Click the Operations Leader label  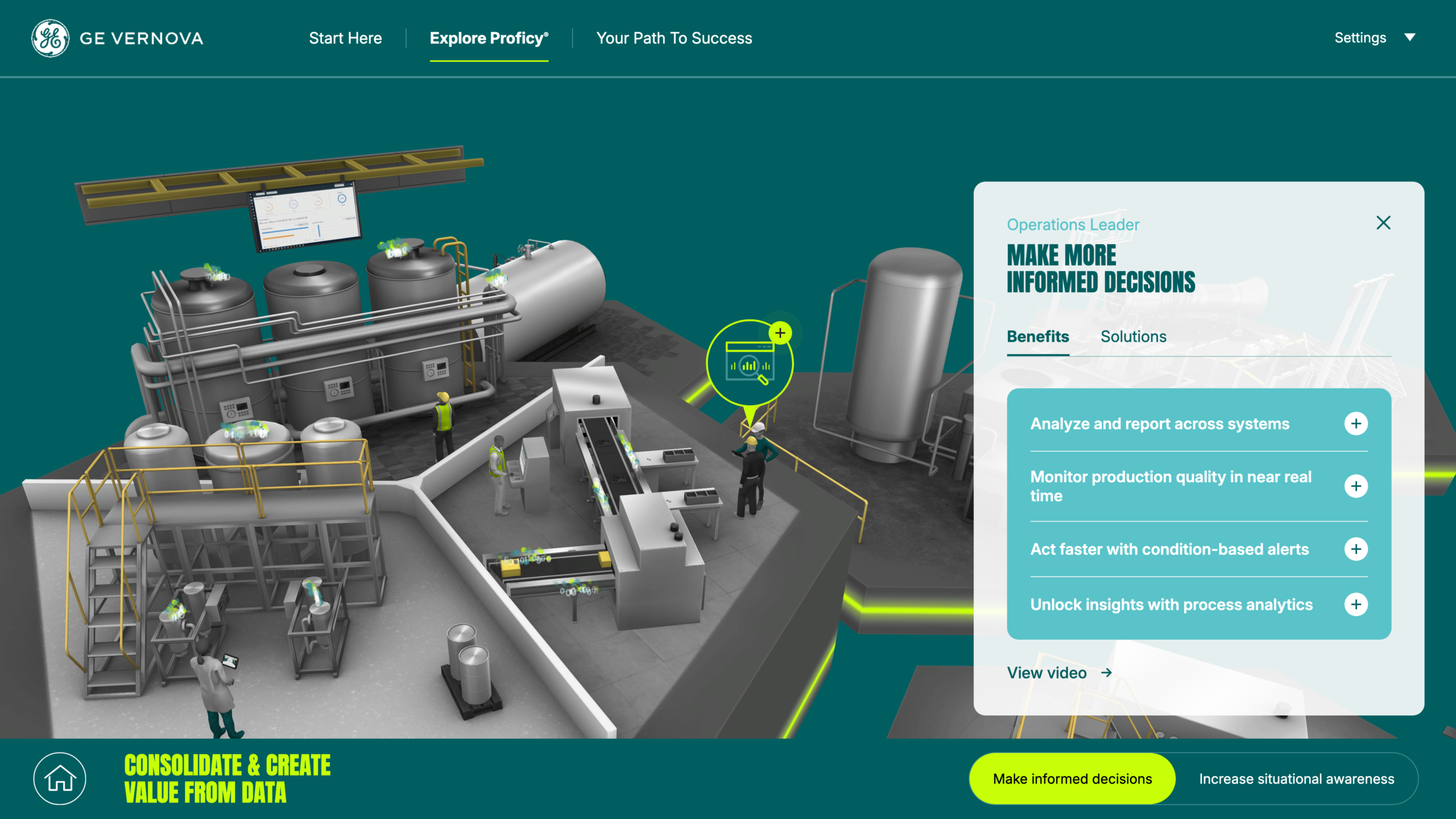coord(1073,225)
